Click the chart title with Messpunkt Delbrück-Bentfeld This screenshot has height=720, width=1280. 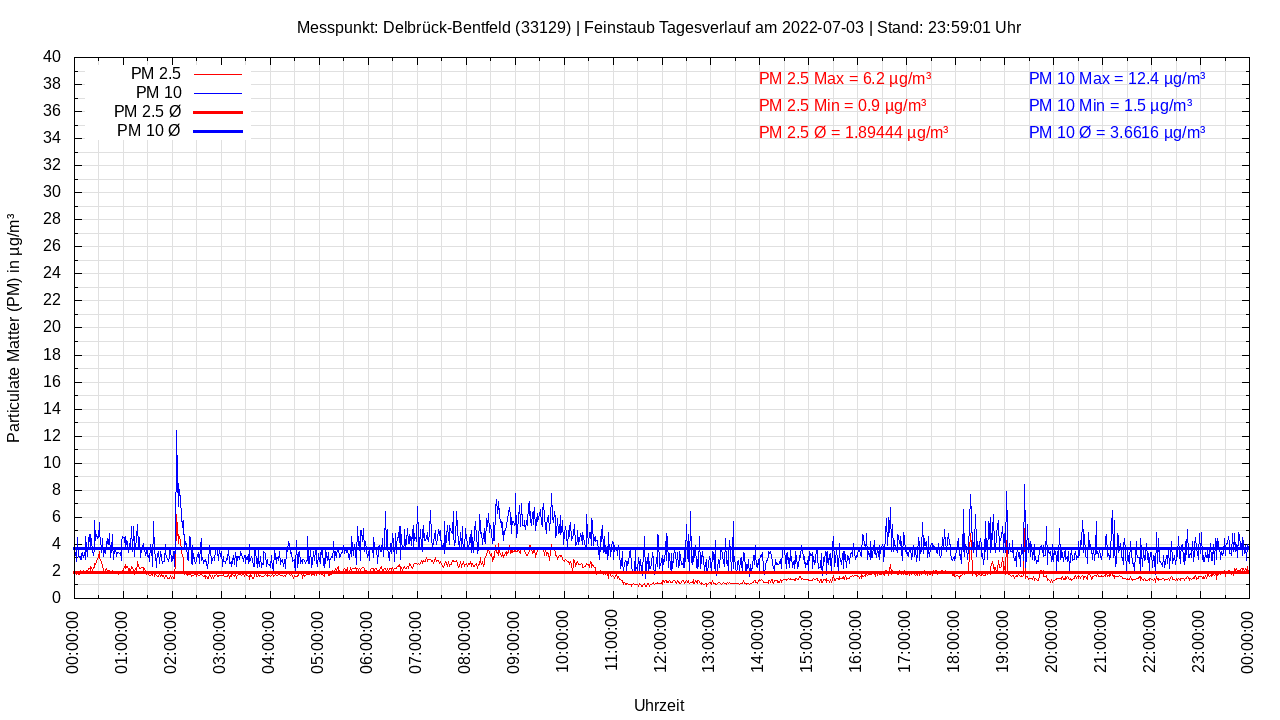click(x=659, y=28)
